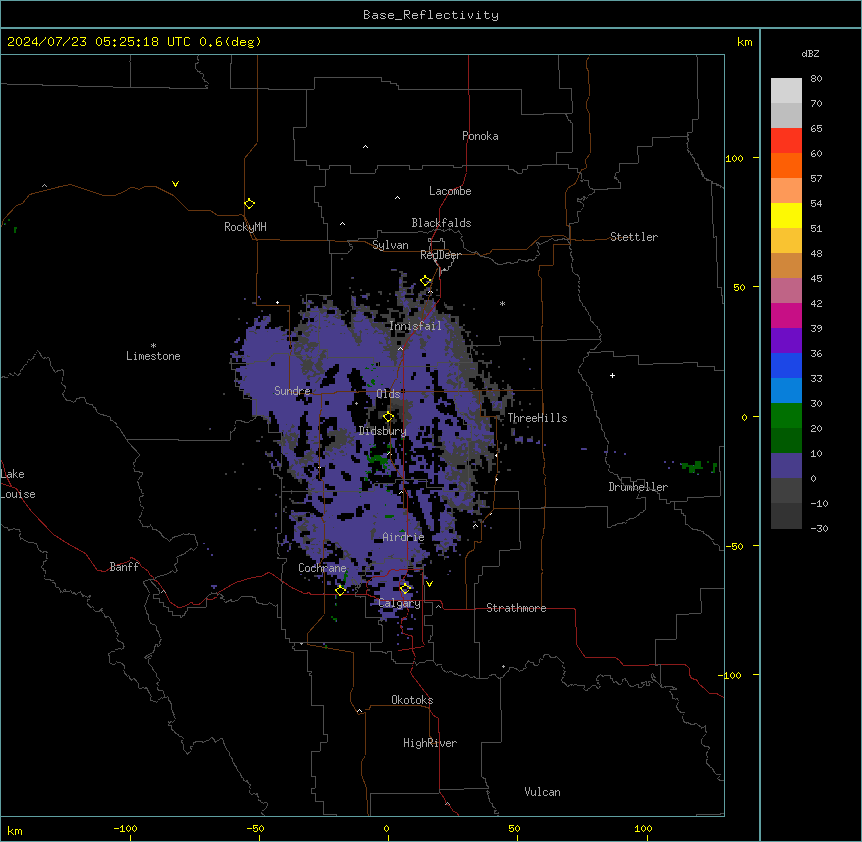The width and height of the screenshot is (862, 842).
Task: Select the RedDeer city label
Action: (440, 255)
